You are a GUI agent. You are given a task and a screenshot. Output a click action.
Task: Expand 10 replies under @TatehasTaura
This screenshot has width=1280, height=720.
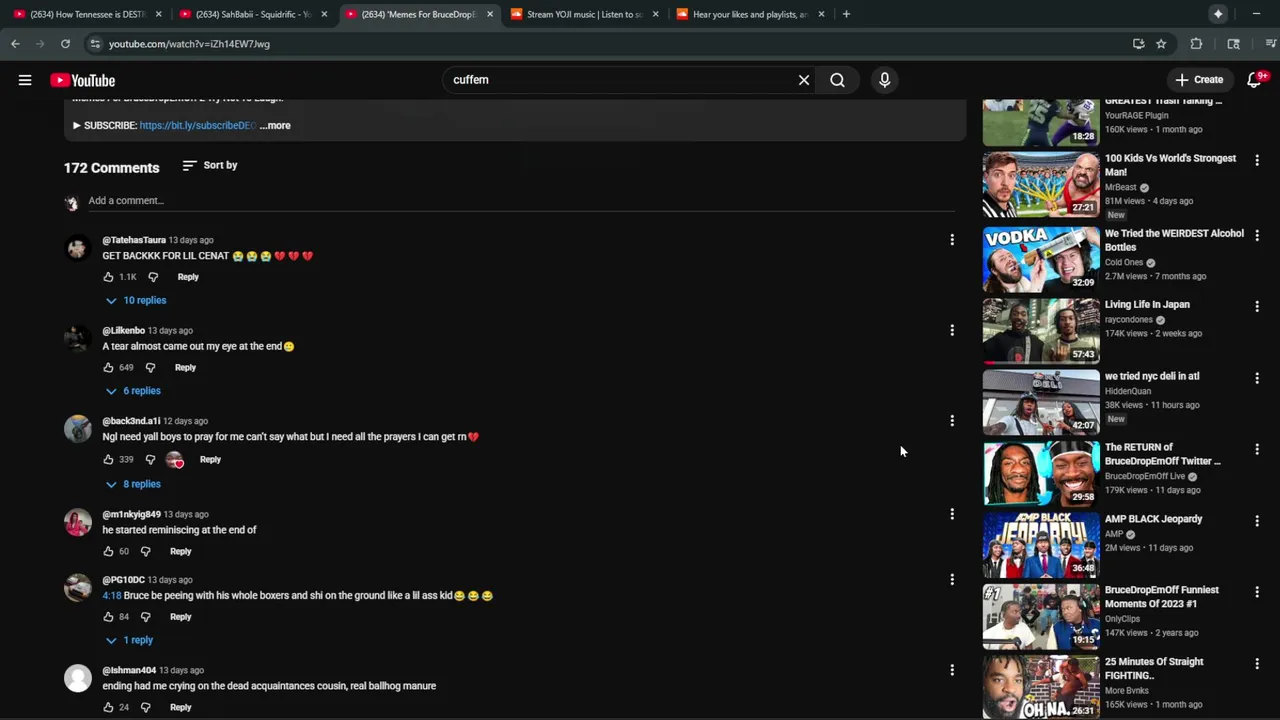tap(136, 300)
